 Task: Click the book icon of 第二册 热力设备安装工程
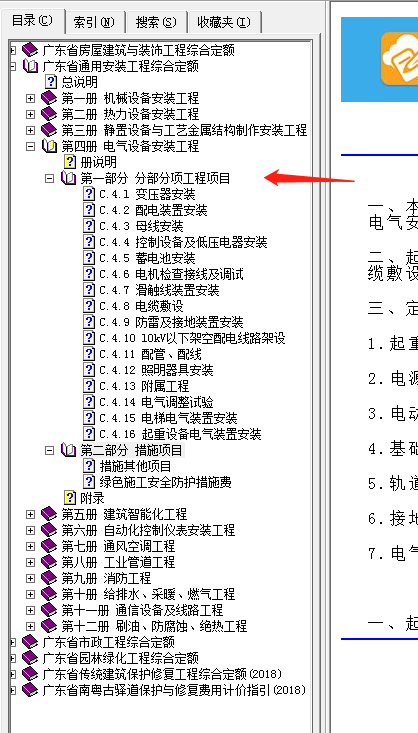[x=49, y=114]
